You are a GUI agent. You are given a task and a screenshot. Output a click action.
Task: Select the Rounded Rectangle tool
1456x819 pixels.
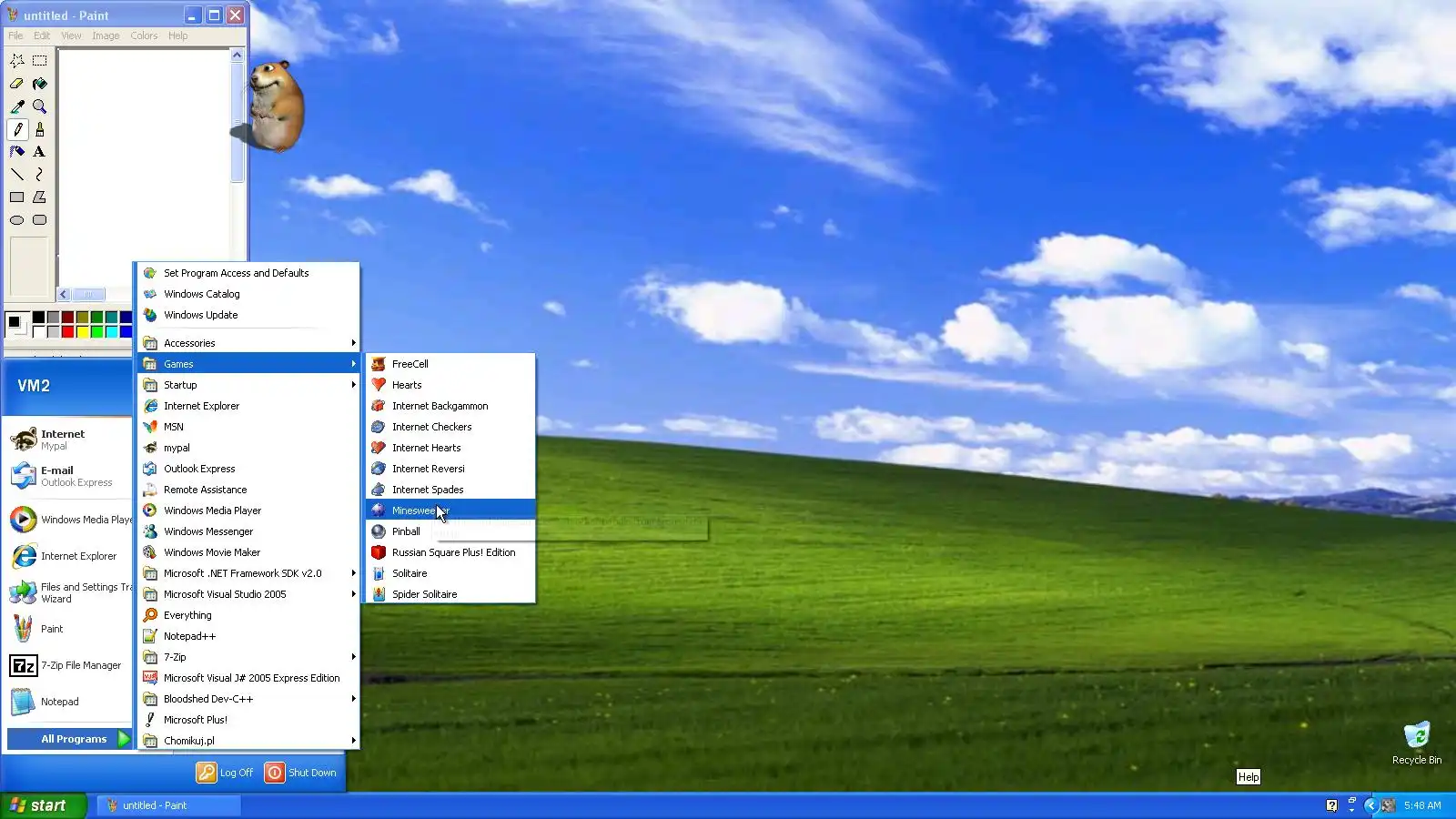click(x=40, y=220)
